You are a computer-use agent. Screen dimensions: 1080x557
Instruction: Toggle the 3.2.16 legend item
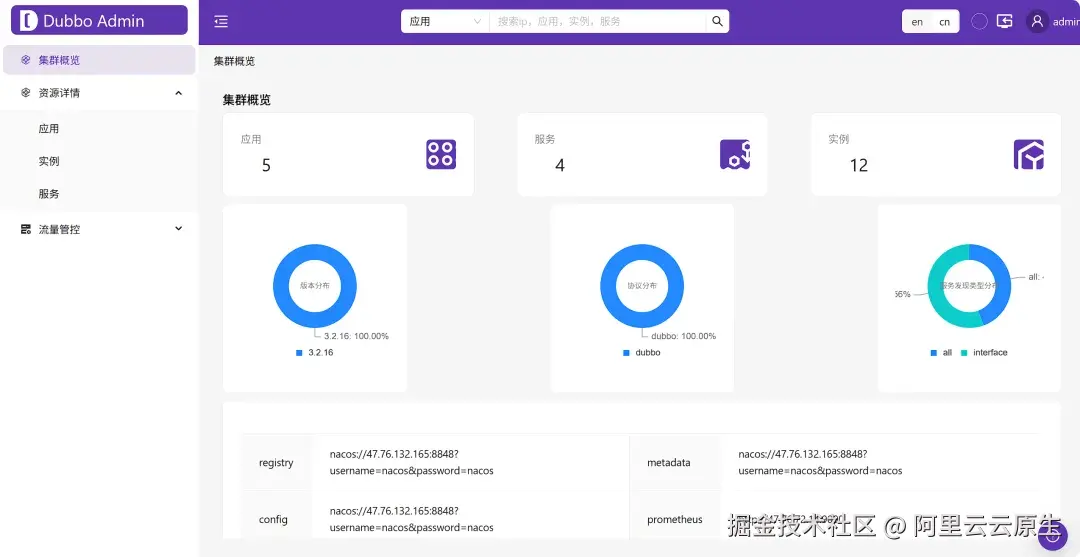click(x=315, y=353)
